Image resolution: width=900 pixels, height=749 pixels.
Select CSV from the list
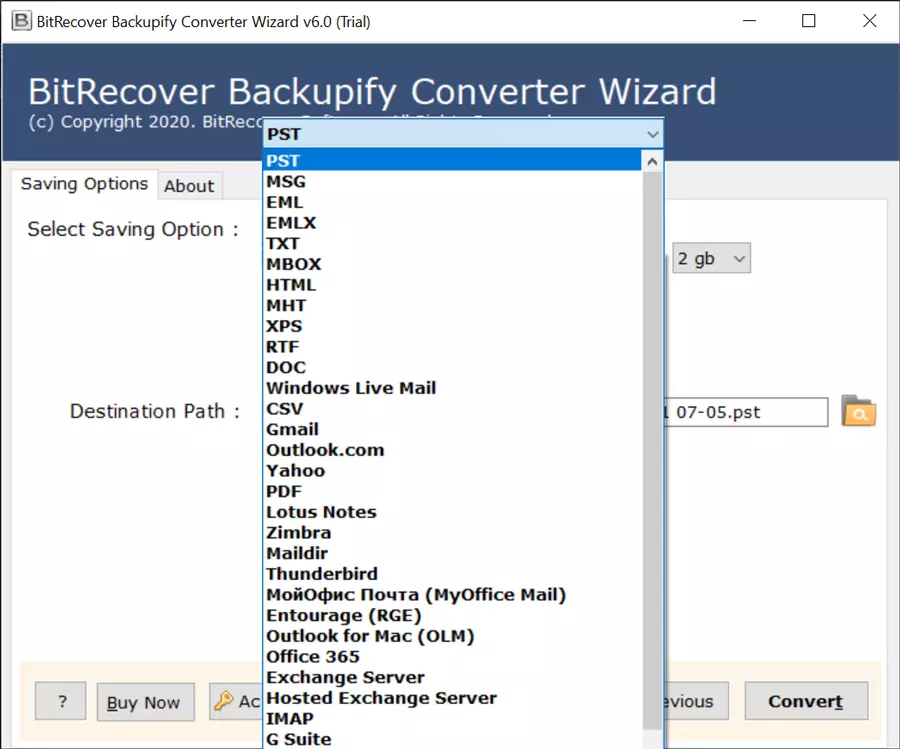pos(452,409)
